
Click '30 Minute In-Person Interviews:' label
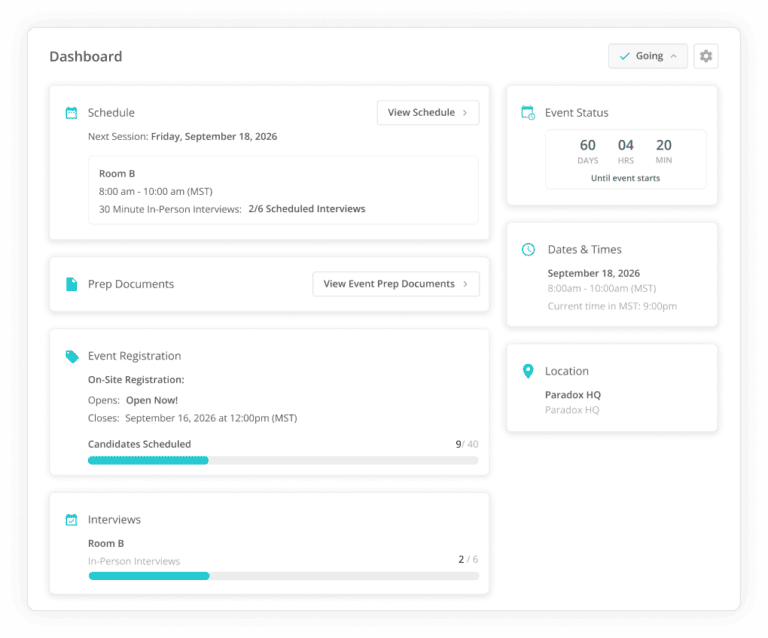170,210
